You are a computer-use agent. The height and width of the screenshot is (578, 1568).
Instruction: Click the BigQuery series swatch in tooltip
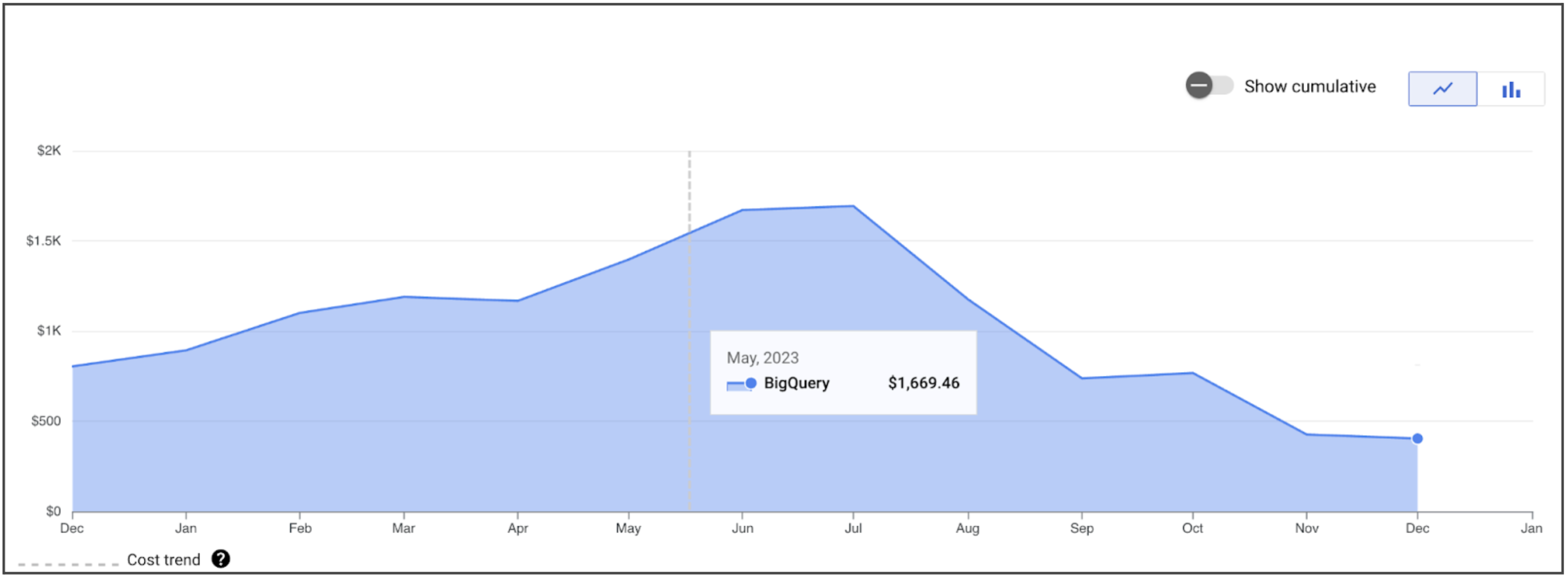[741, 383]
